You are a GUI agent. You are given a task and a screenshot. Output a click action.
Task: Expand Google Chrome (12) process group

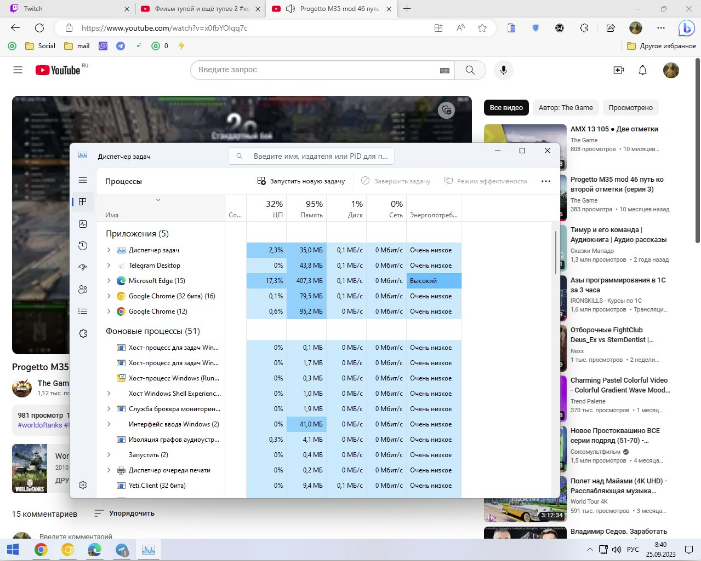point(108,312)
